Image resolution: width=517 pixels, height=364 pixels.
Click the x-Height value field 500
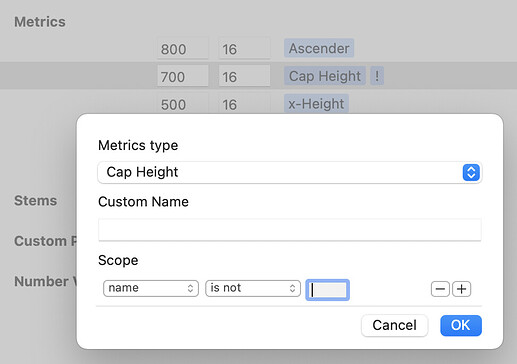pyautogui.click(x=183, y=104)
